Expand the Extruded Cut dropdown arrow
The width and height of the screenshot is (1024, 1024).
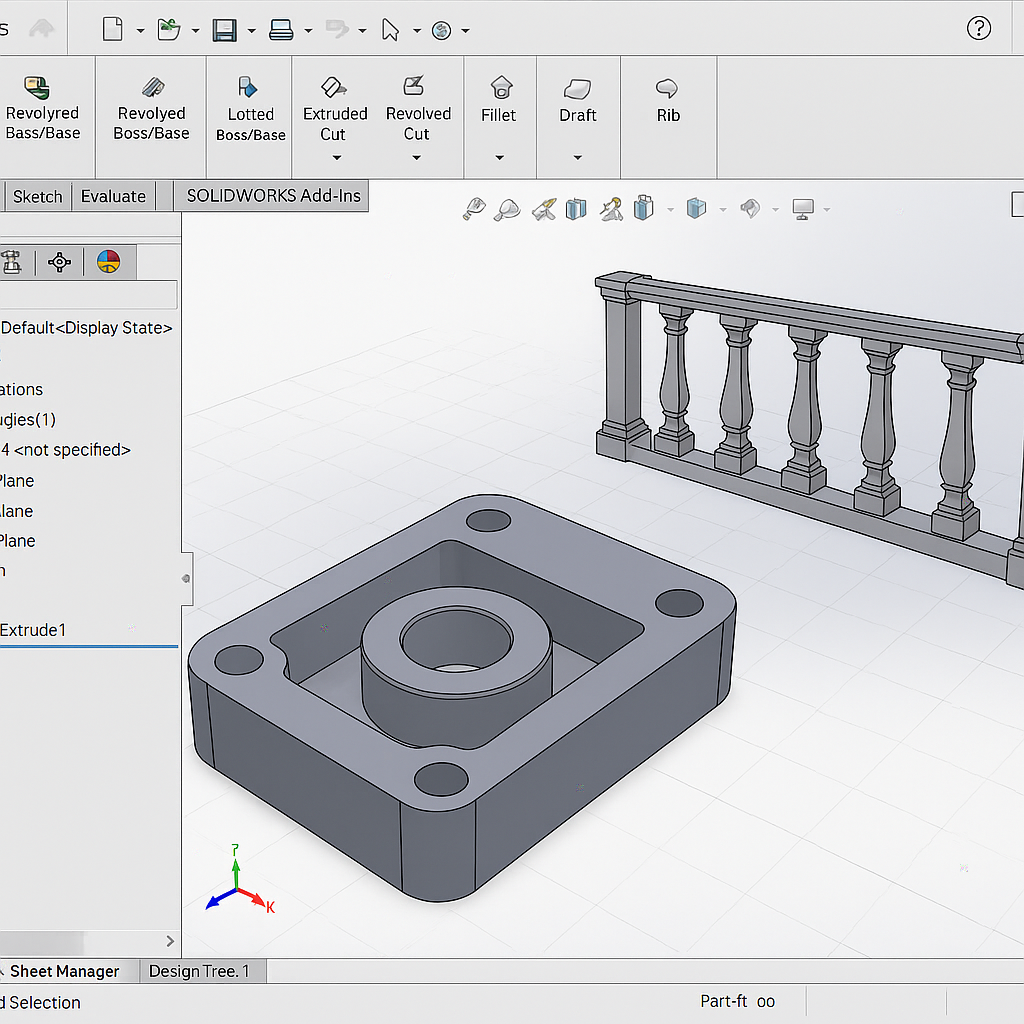click(336, 158)
